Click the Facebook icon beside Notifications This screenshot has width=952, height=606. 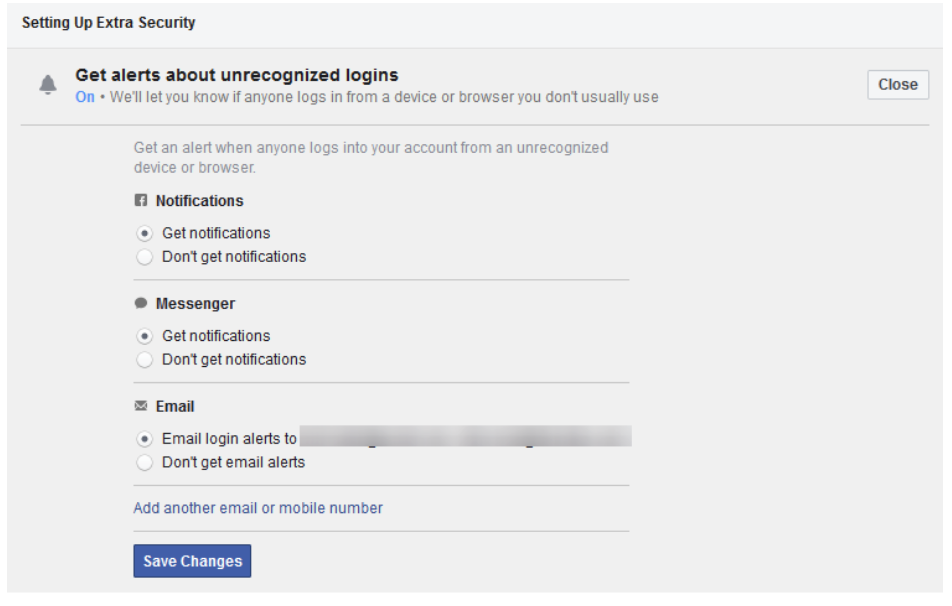tap(141, 201)
